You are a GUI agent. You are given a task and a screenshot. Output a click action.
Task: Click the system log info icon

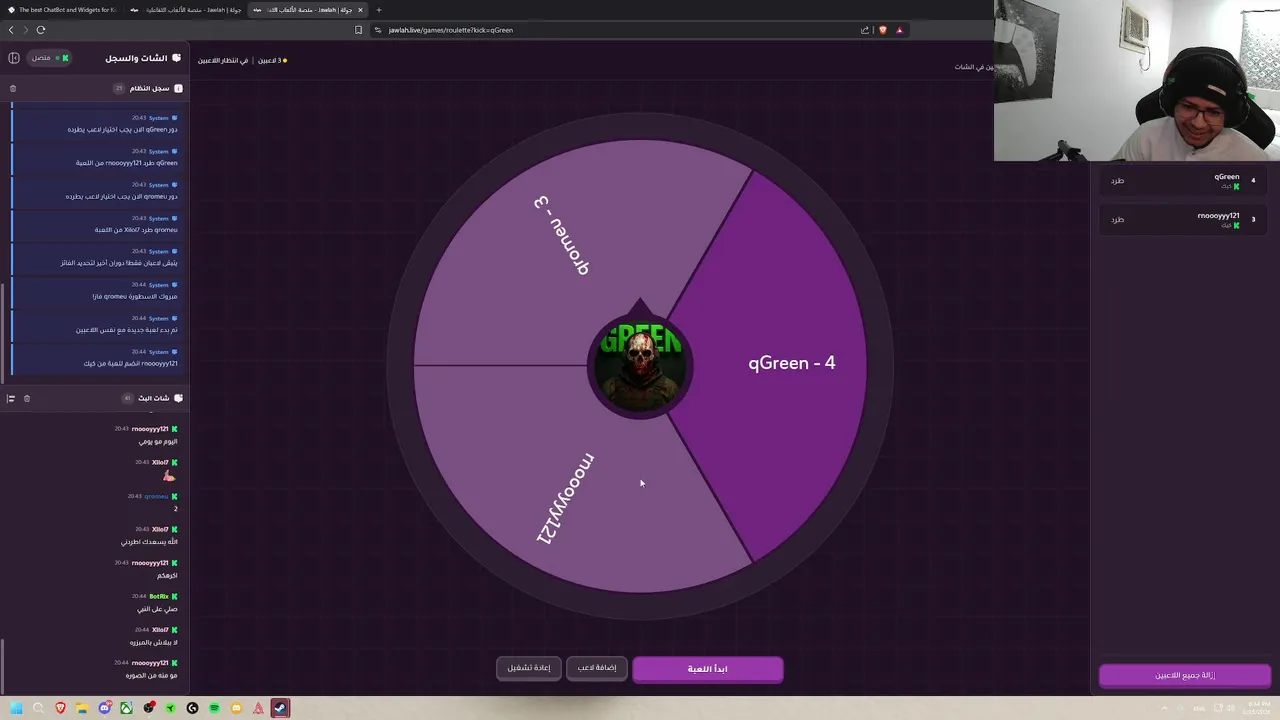point(178,89)
